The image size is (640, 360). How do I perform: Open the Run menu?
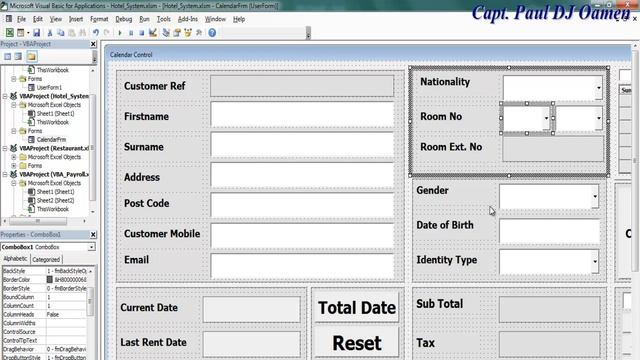144,19
